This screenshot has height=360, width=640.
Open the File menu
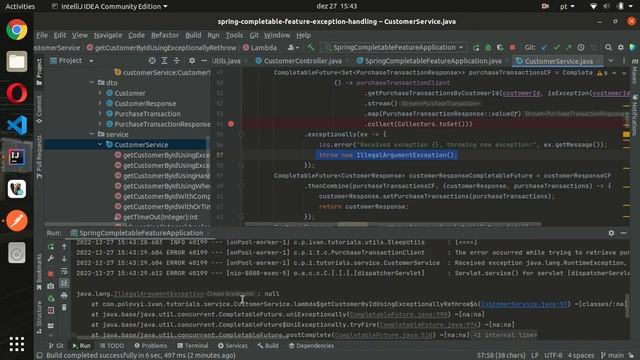point(42,35)
